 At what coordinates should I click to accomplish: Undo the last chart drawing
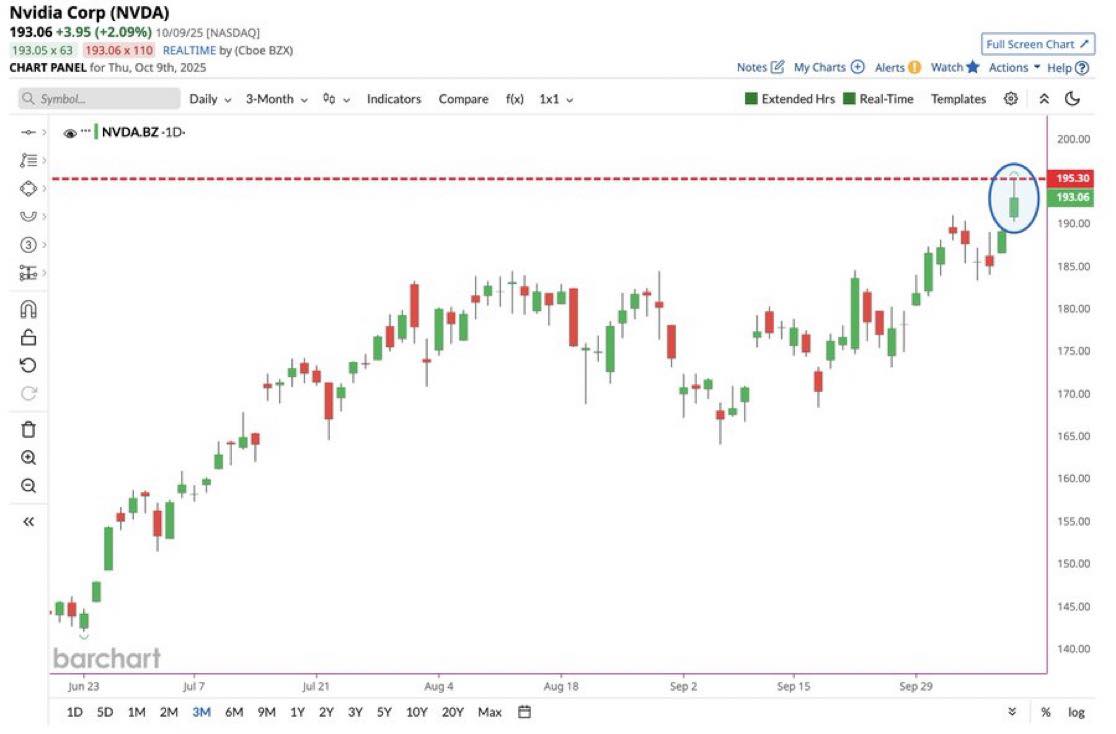28,366
